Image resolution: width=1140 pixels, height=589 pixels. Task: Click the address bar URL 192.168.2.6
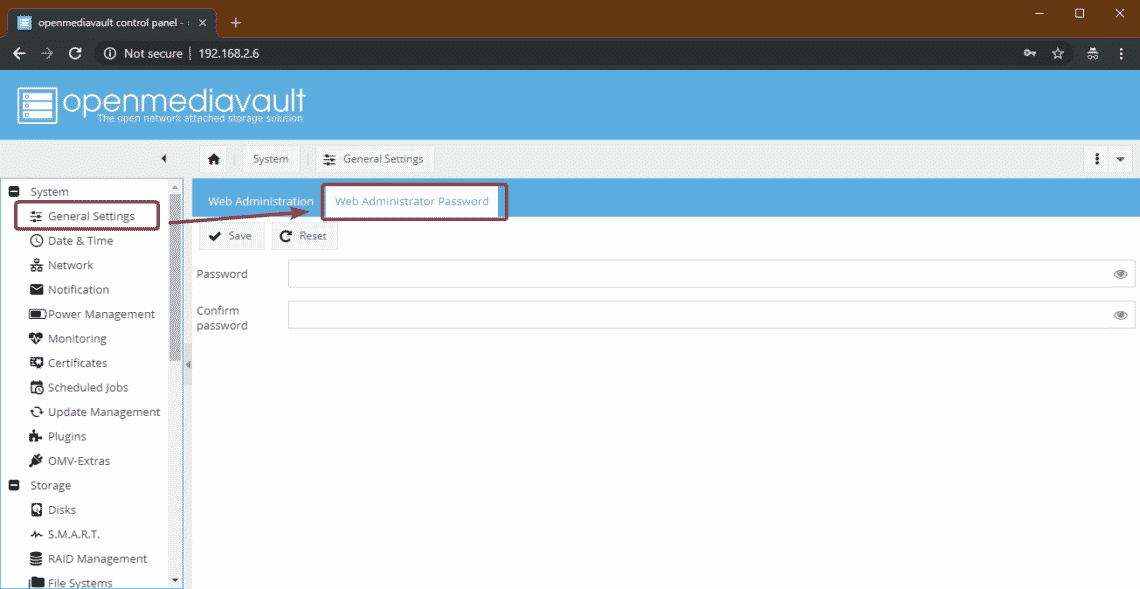[x=229, y=53]
